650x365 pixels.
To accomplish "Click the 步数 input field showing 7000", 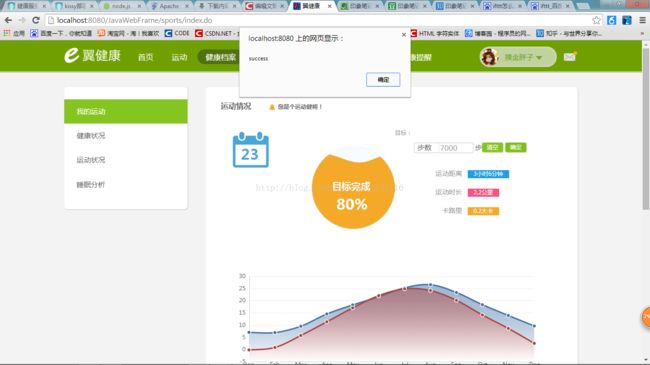I will point(443,148).
